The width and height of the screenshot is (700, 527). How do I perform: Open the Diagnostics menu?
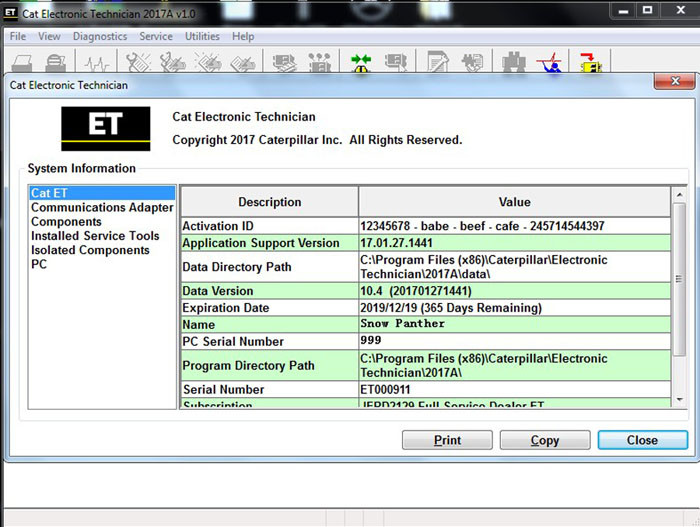tap(100, 36)
